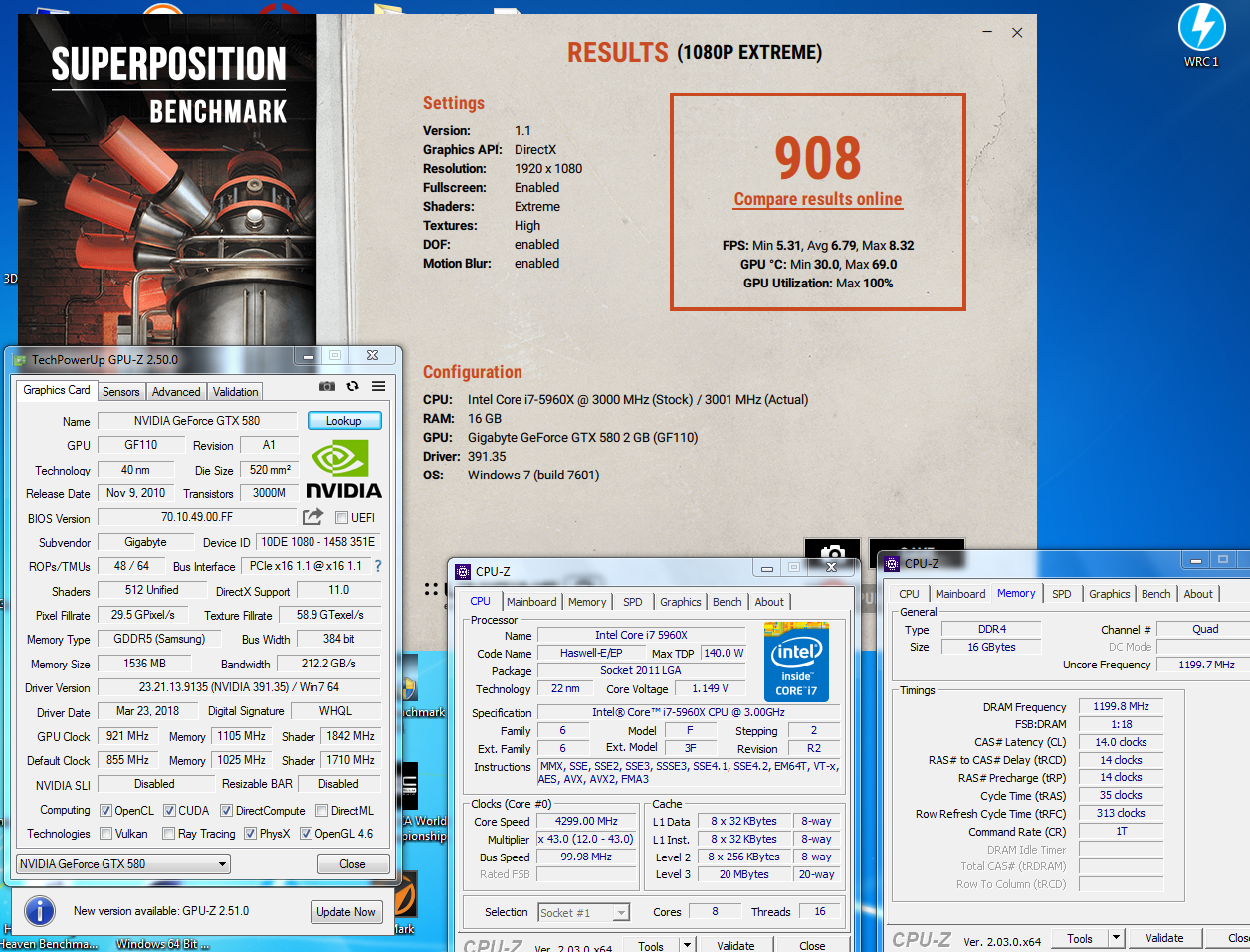Image resolution: width=1250 pixels, height=952 pixels.
Task: Click the Core Speed value 4299.00 MHz
Action: click(x=587, y=822)
